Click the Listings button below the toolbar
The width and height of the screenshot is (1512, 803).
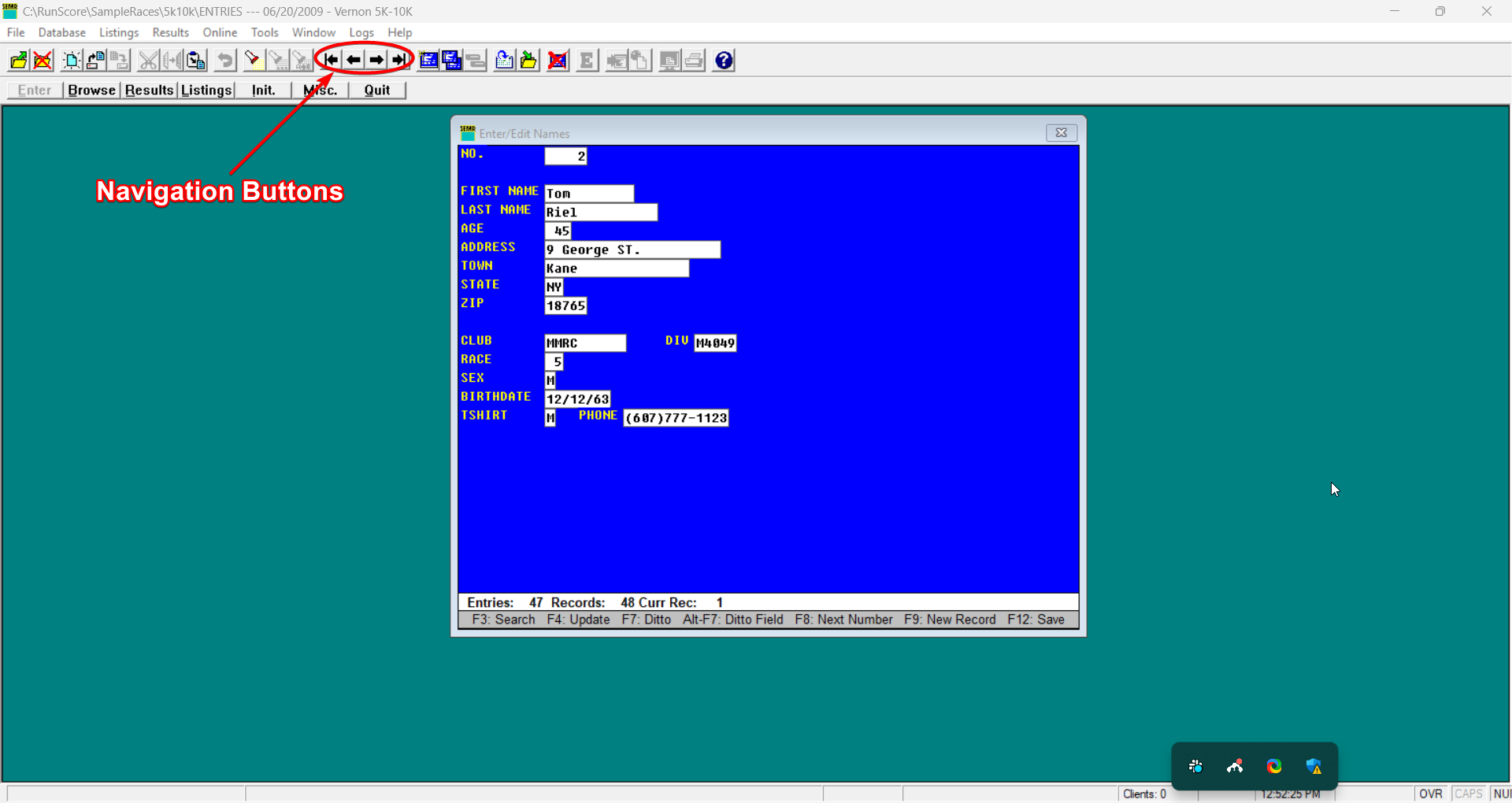pos(206,90)
